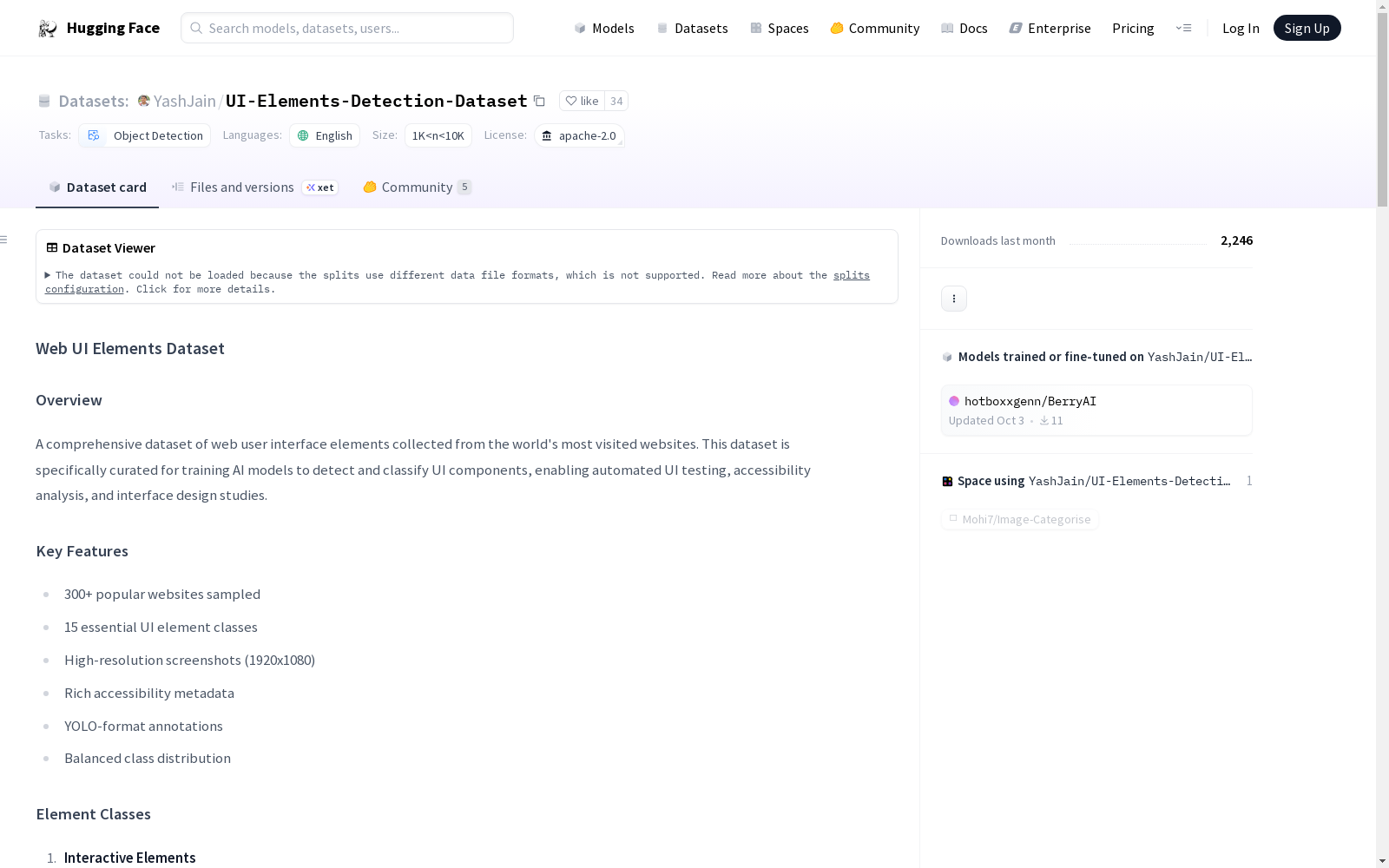
Task: Click the 1K<n<10K size tag
Action: 438,135
